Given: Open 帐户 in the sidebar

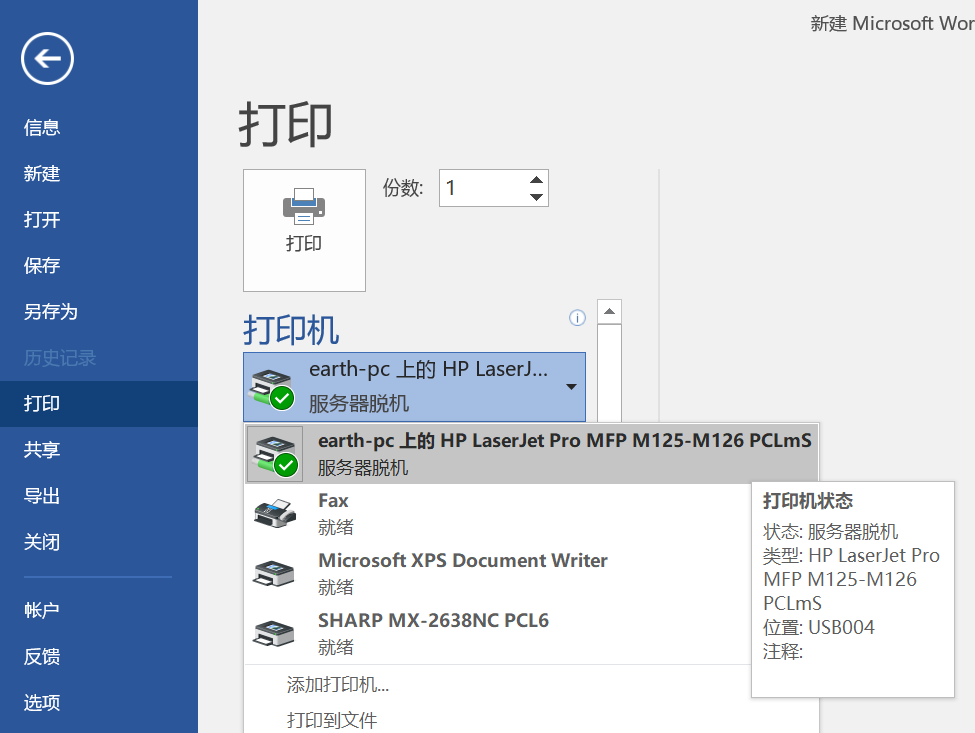Looking at the screenshot, I should coord(42,610).
